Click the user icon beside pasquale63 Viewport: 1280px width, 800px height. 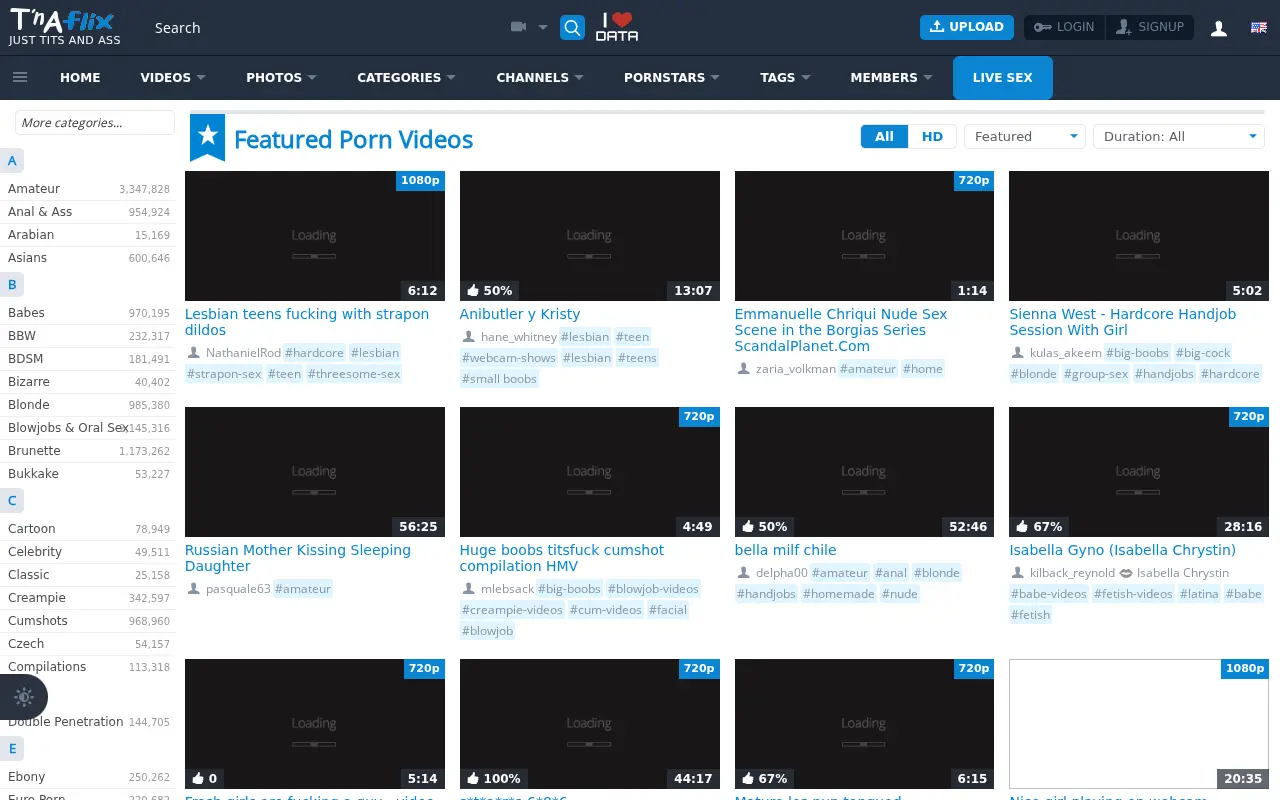(x=194, y=589)
